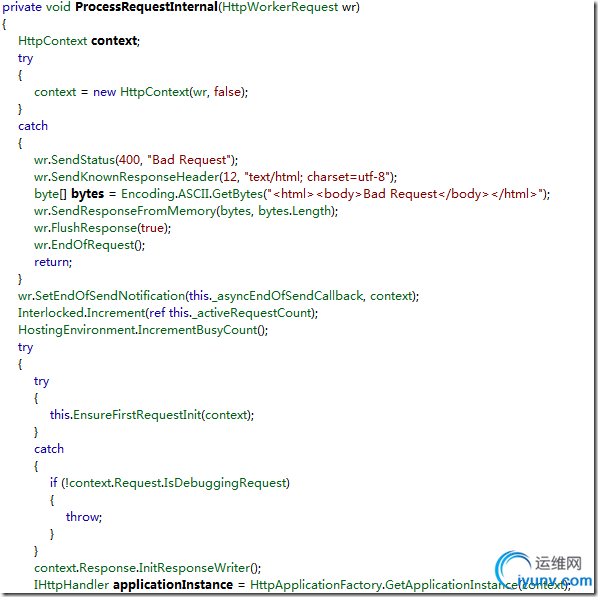Click the 'new HttpContext(wr, false)' assignment line
This screenshot has width=598, height=597.
pyautogui.click(x=141, y=92)
